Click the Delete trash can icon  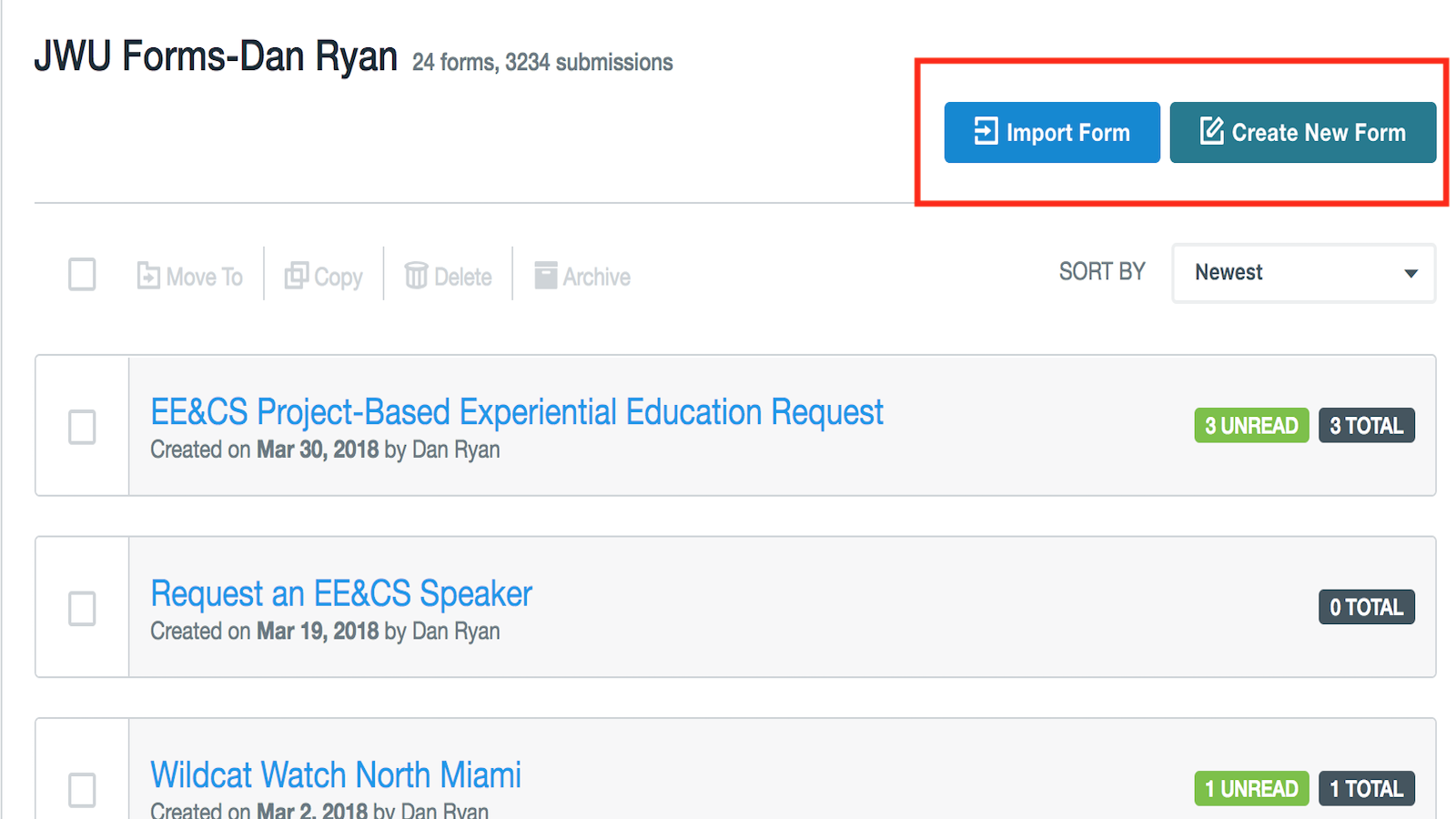[416, 275]
